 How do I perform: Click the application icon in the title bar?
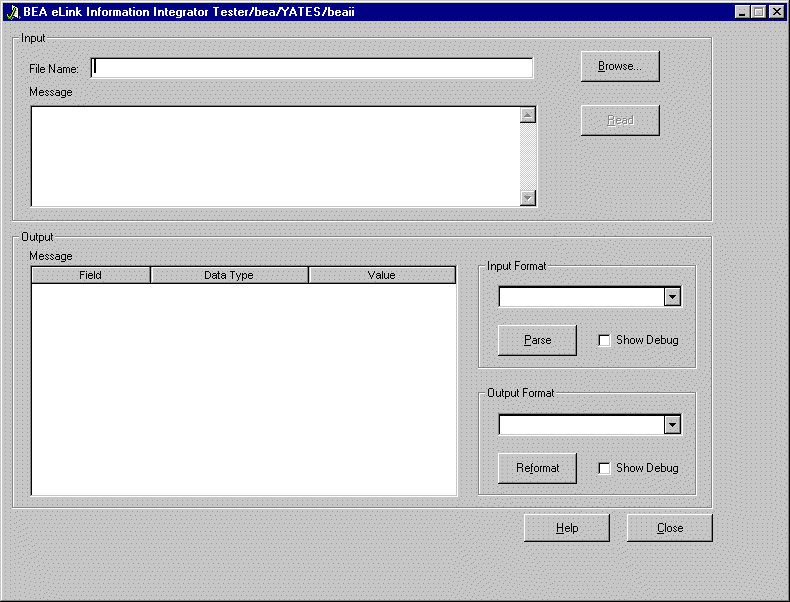point(12,12)
